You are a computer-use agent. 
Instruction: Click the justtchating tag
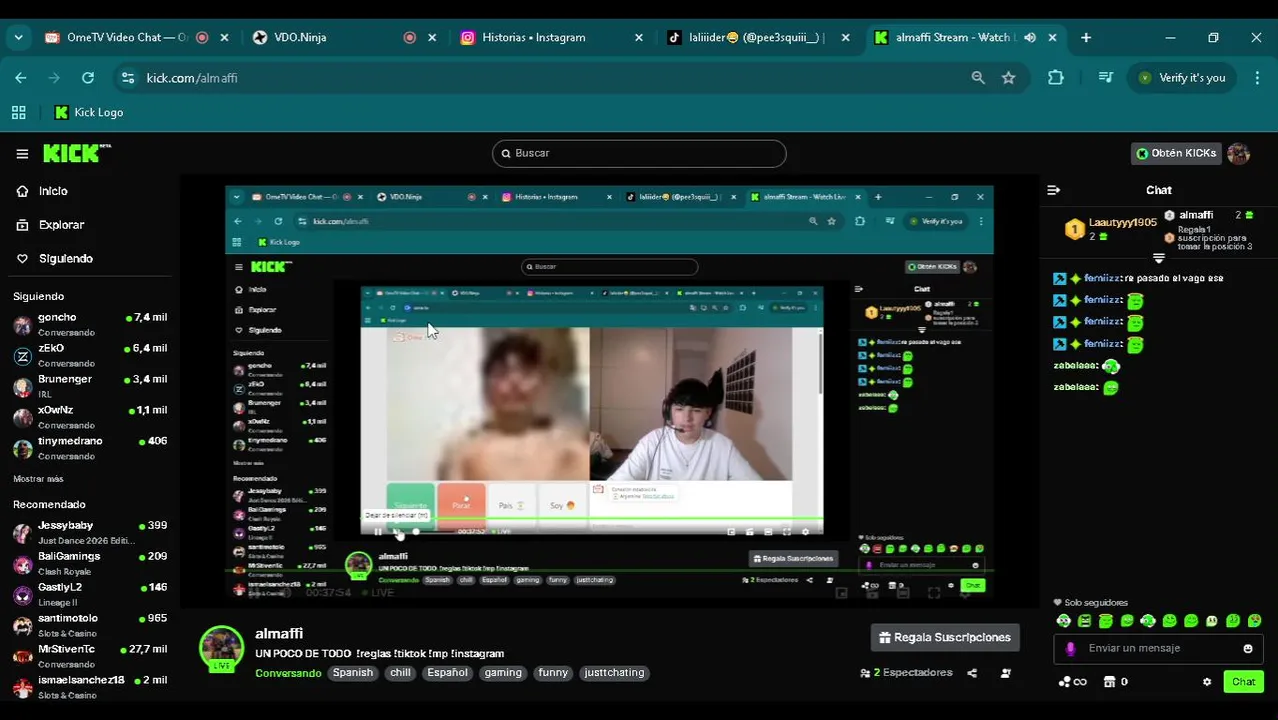614,673
